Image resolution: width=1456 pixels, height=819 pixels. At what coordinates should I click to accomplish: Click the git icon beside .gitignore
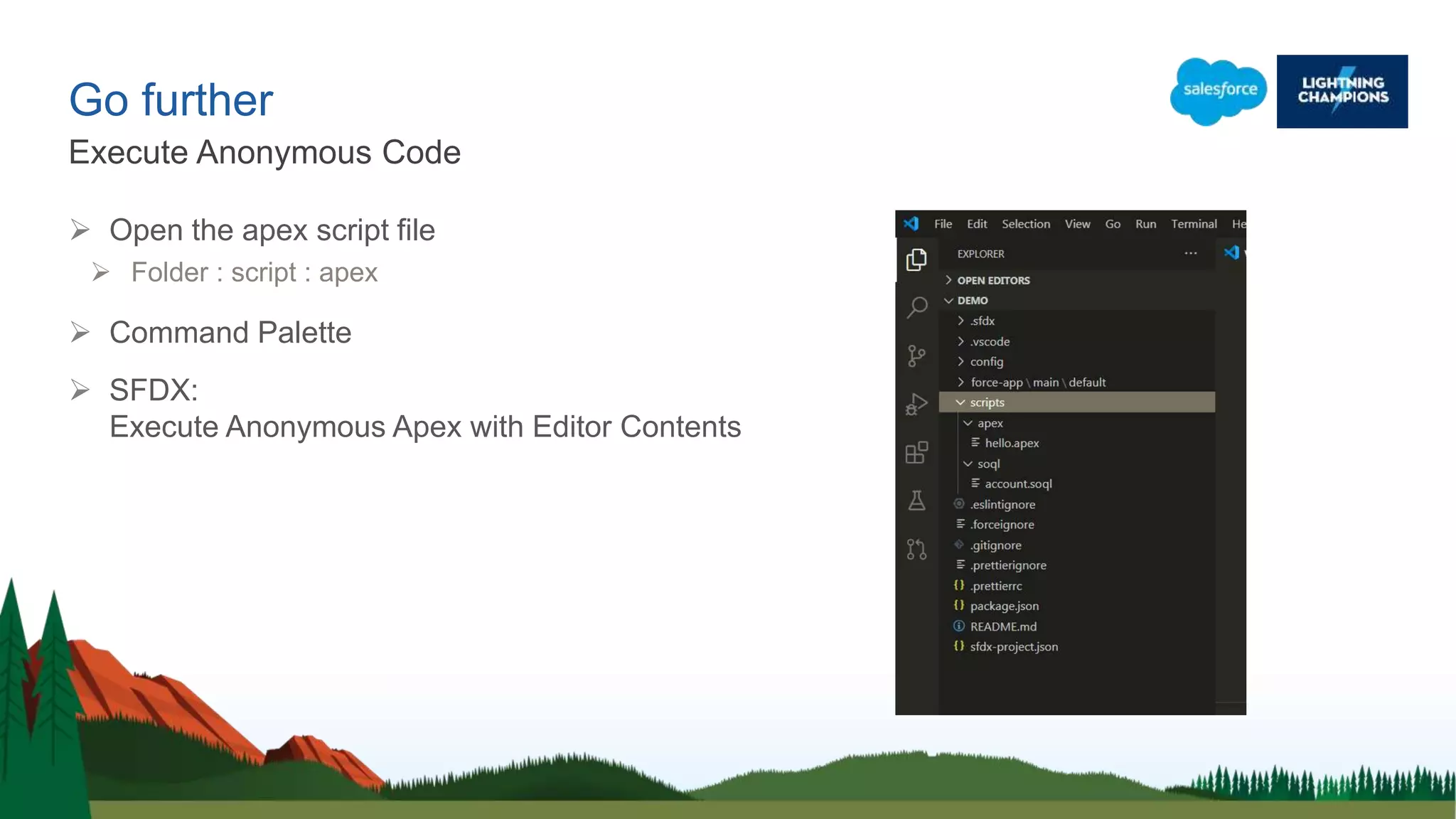coord(959,545)
